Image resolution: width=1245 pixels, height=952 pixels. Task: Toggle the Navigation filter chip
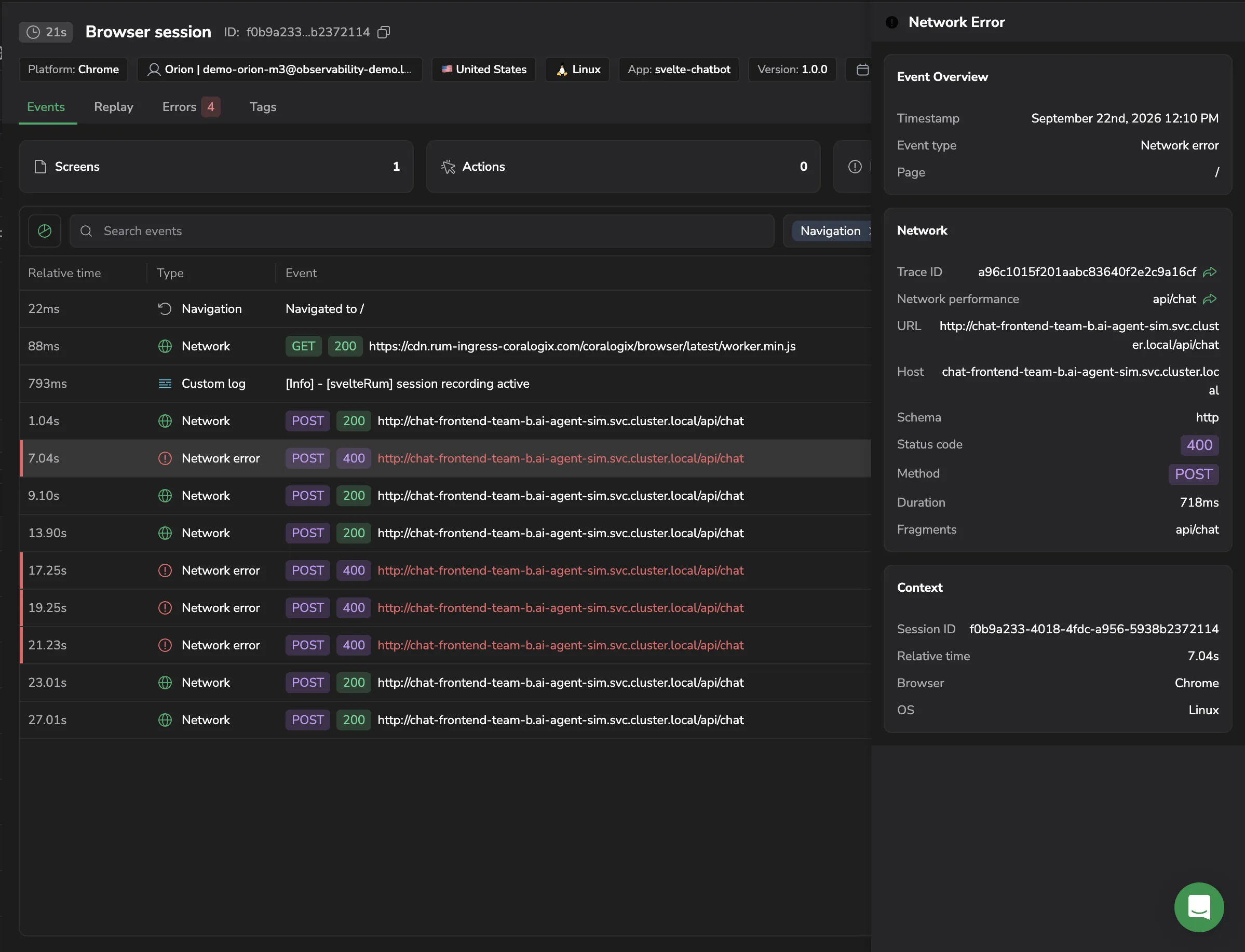point(832,231)
